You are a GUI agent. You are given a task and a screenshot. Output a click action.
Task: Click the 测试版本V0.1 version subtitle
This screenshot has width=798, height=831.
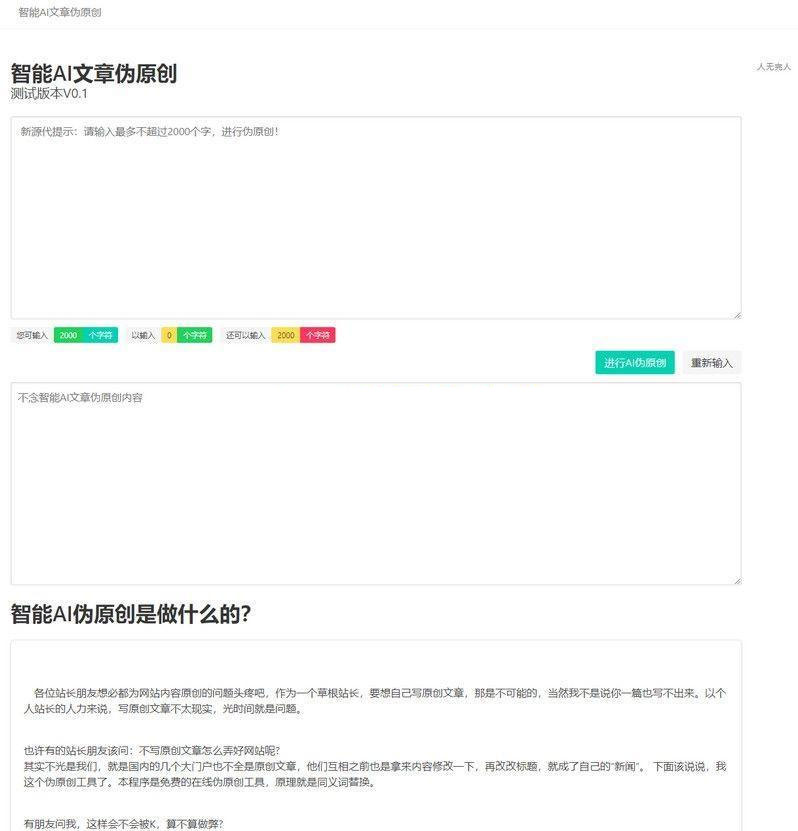click(x=49, y=93)
